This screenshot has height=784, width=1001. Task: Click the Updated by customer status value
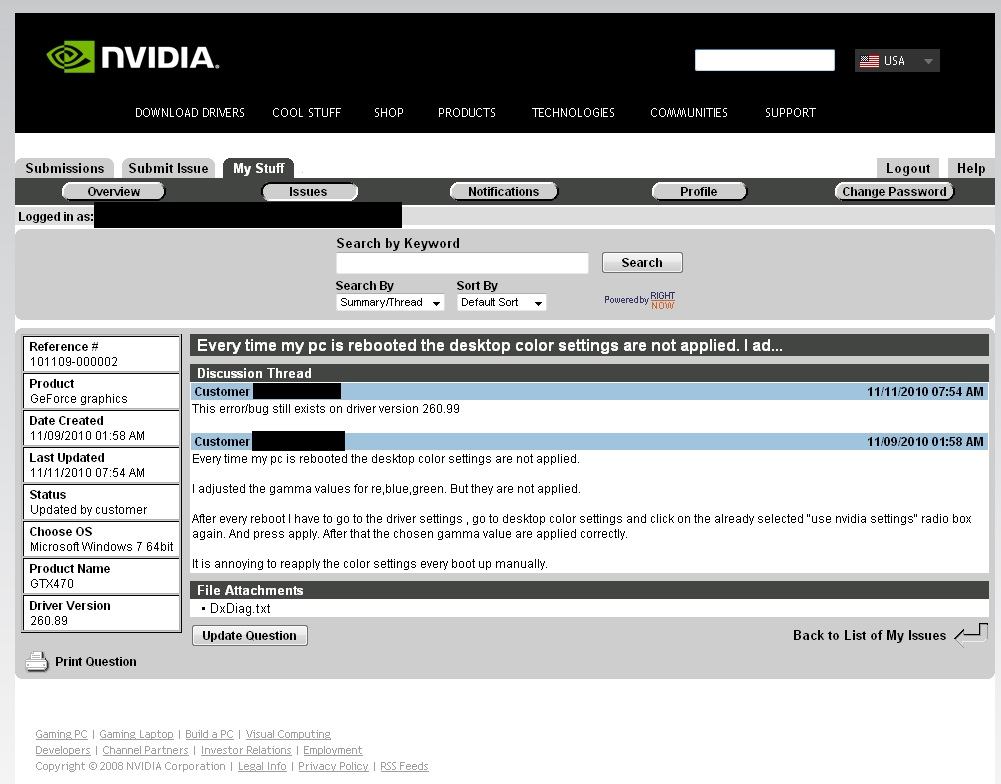88,510
